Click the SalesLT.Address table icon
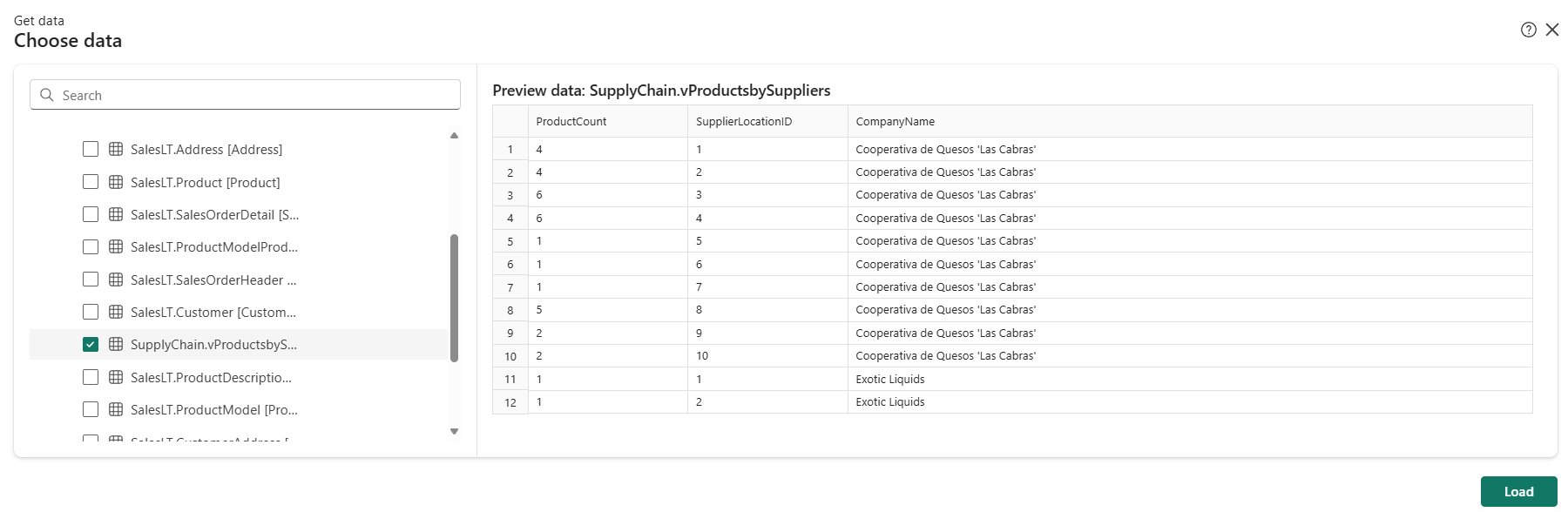Screen dimensions: 1568x512 pyautogui.click(x=116, y=149)
